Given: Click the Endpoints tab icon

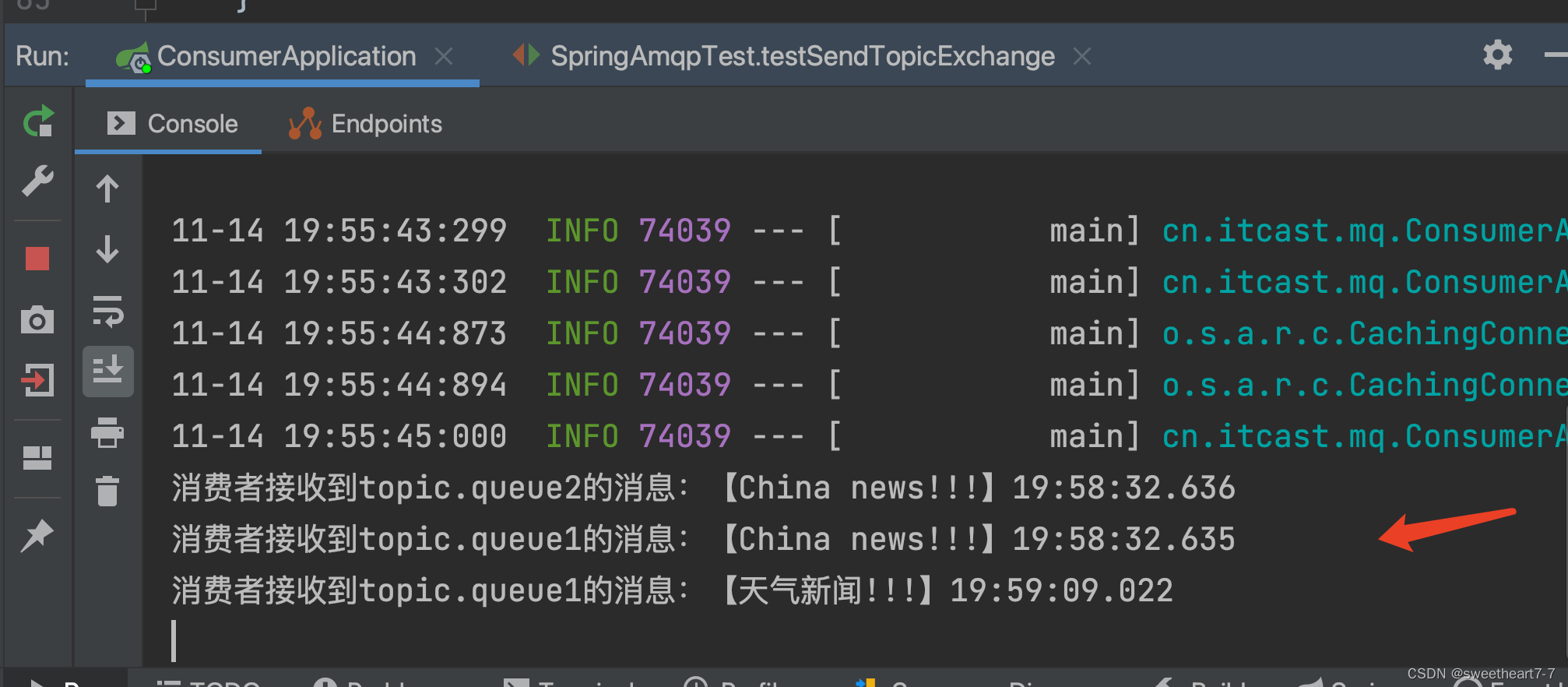Looking at the screenshot, I should pyautogui.click(x=304, y=123).
